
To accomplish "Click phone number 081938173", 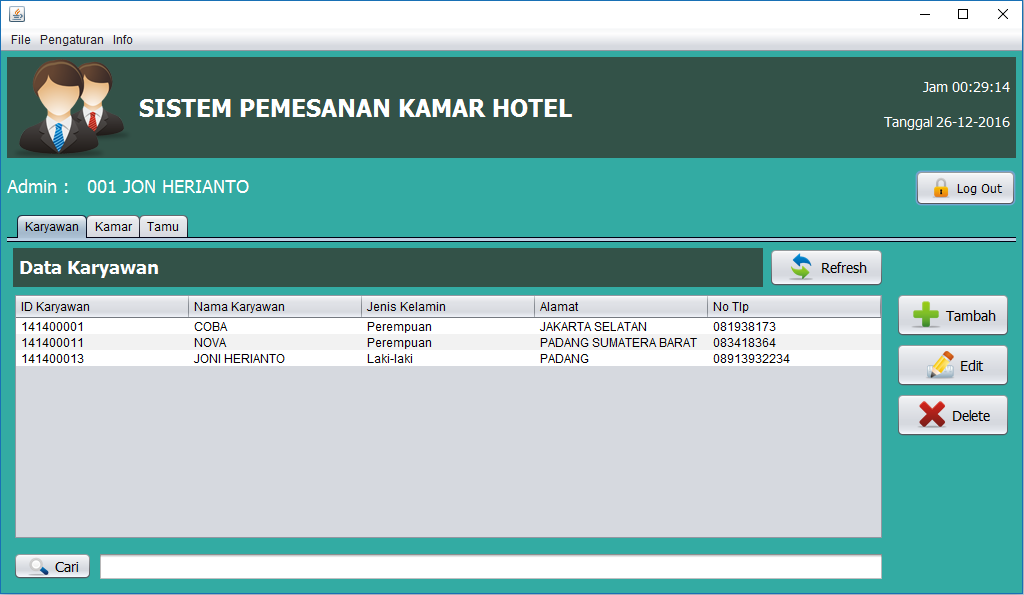I will point(744,327).
